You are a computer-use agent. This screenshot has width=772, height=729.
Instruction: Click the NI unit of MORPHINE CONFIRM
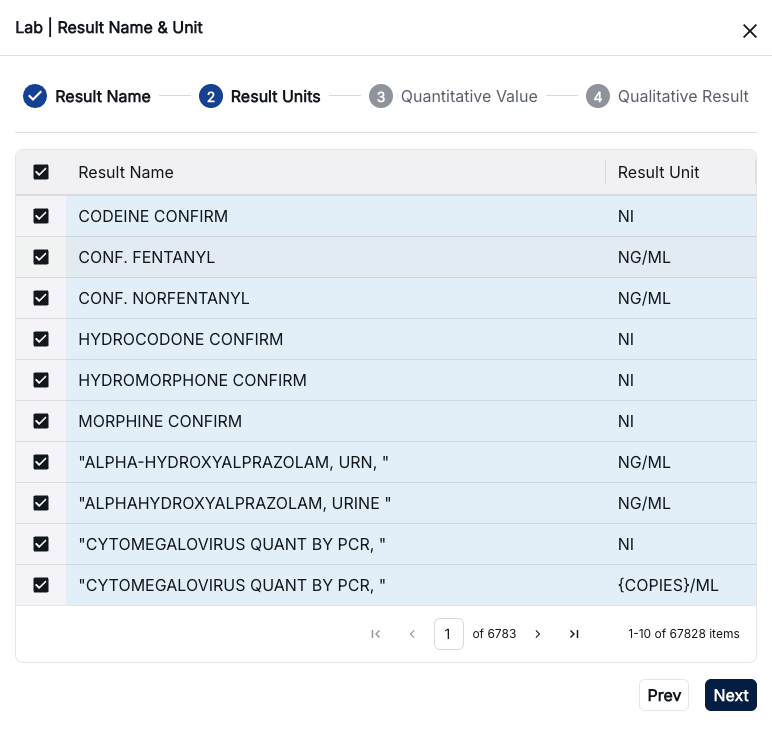click(626, 421)
